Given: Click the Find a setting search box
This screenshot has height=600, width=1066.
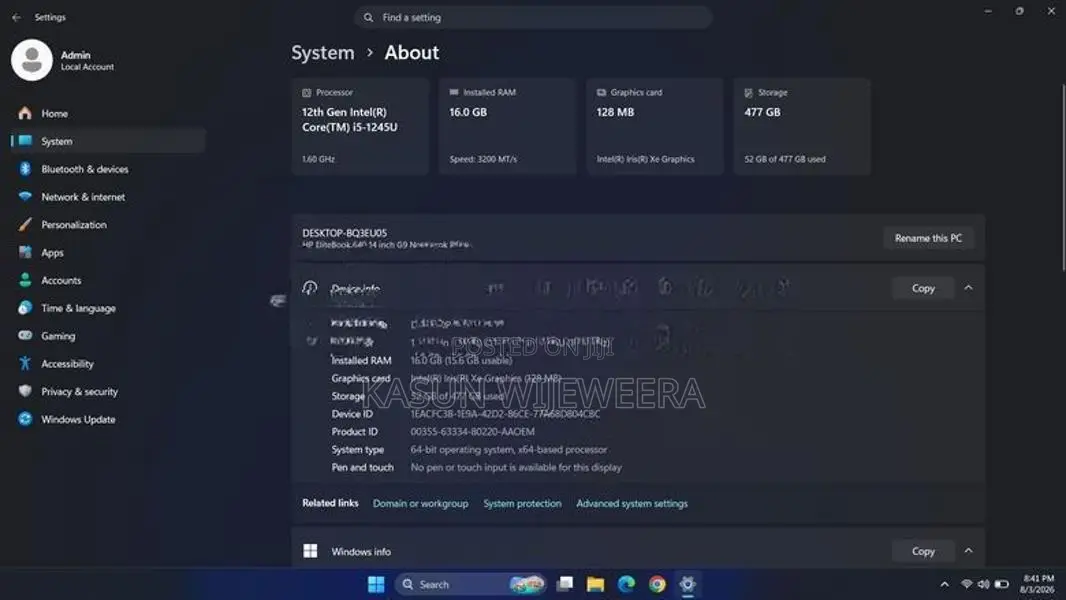Looking at the screenshot, I should 533,18.
